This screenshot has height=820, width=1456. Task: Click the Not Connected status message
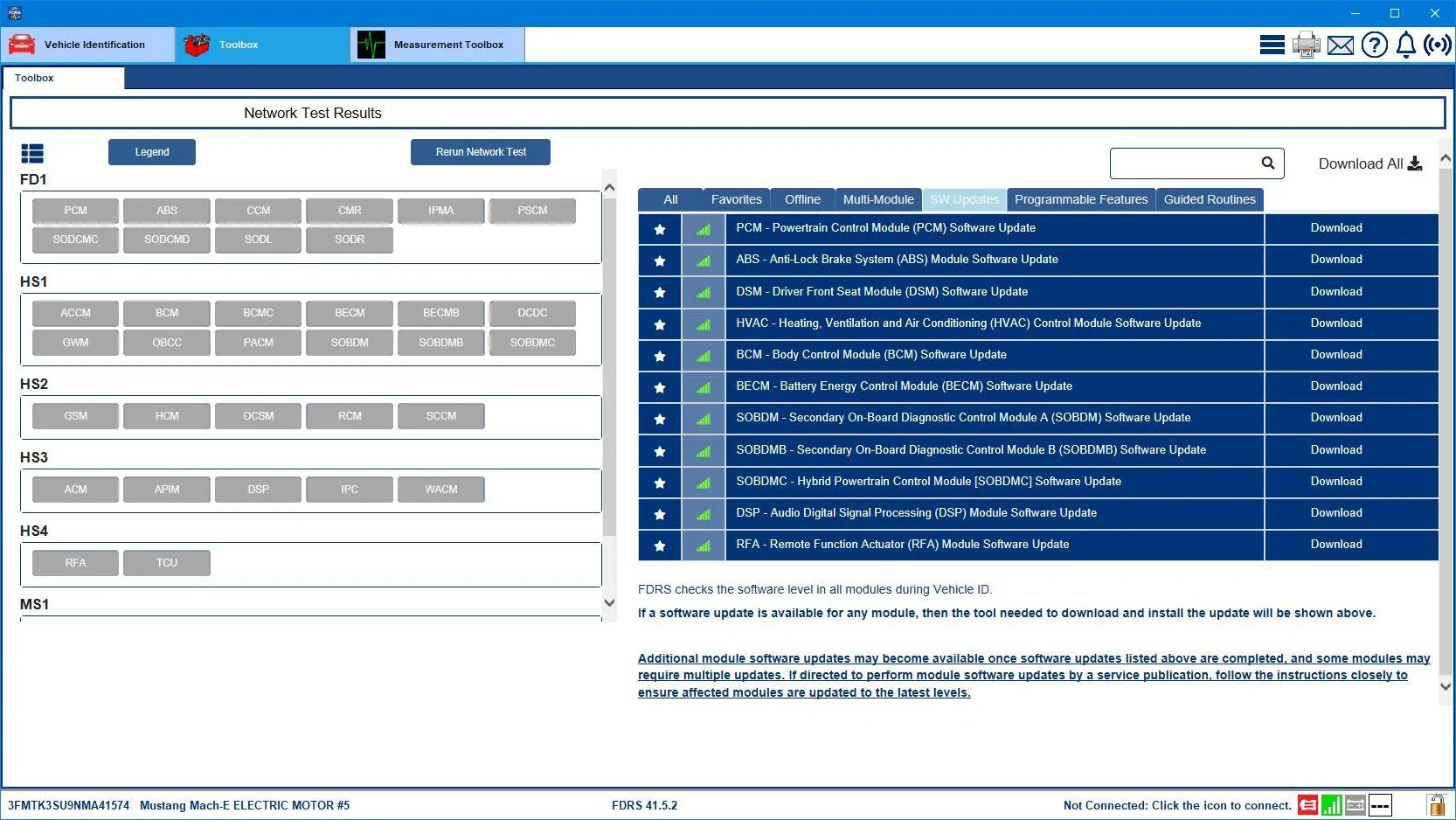(x=1177, y=805)
